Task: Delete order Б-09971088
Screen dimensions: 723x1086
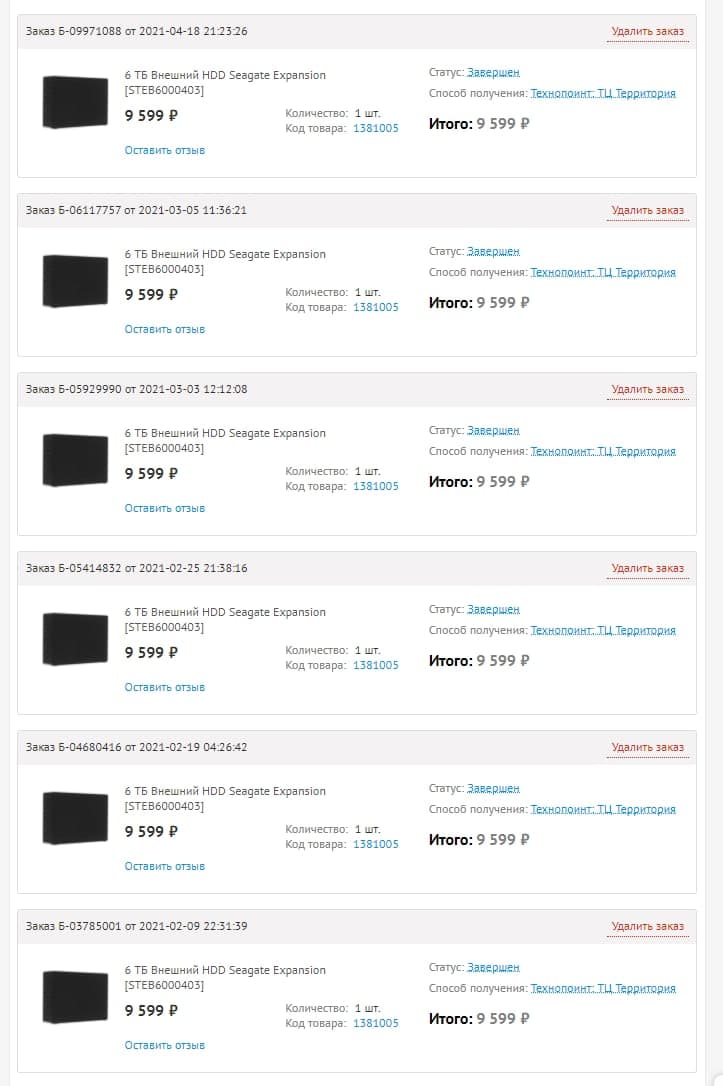Action: pos(647,31)
